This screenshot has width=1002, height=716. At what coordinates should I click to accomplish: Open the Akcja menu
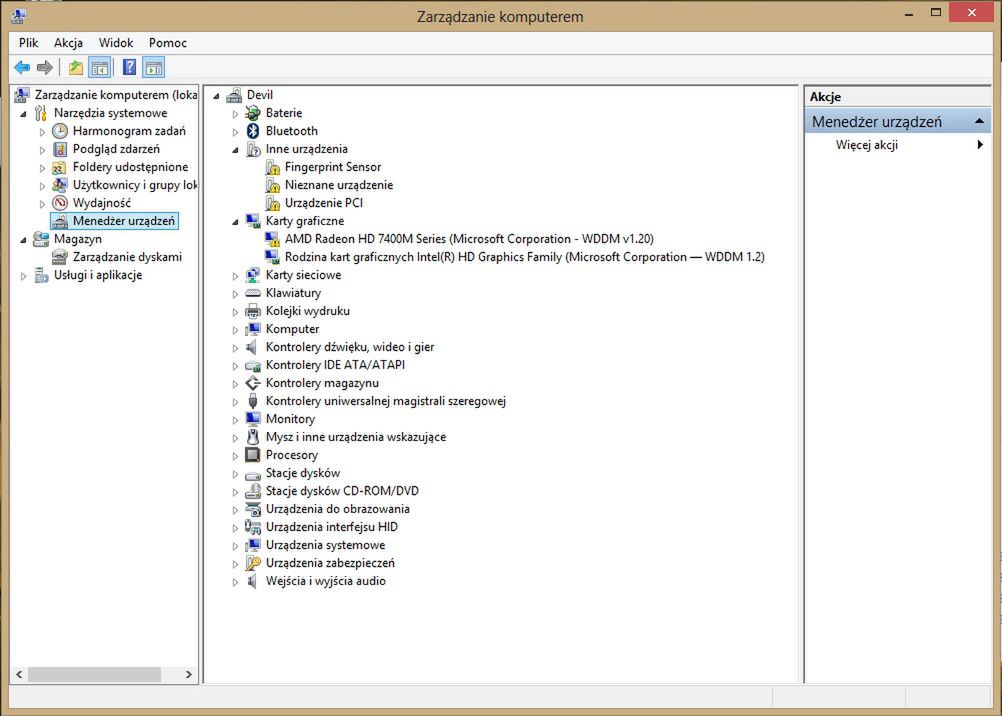68,43
